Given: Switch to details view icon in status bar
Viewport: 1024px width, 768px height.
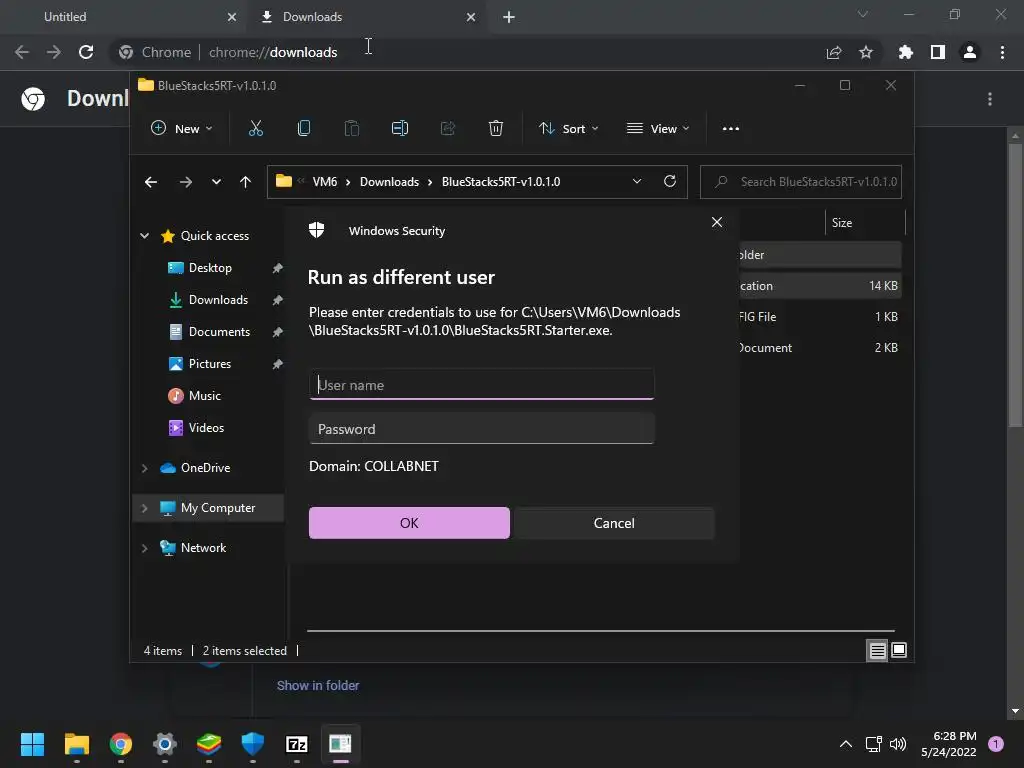Looking at the screenshot, I should tap(877, 650).
